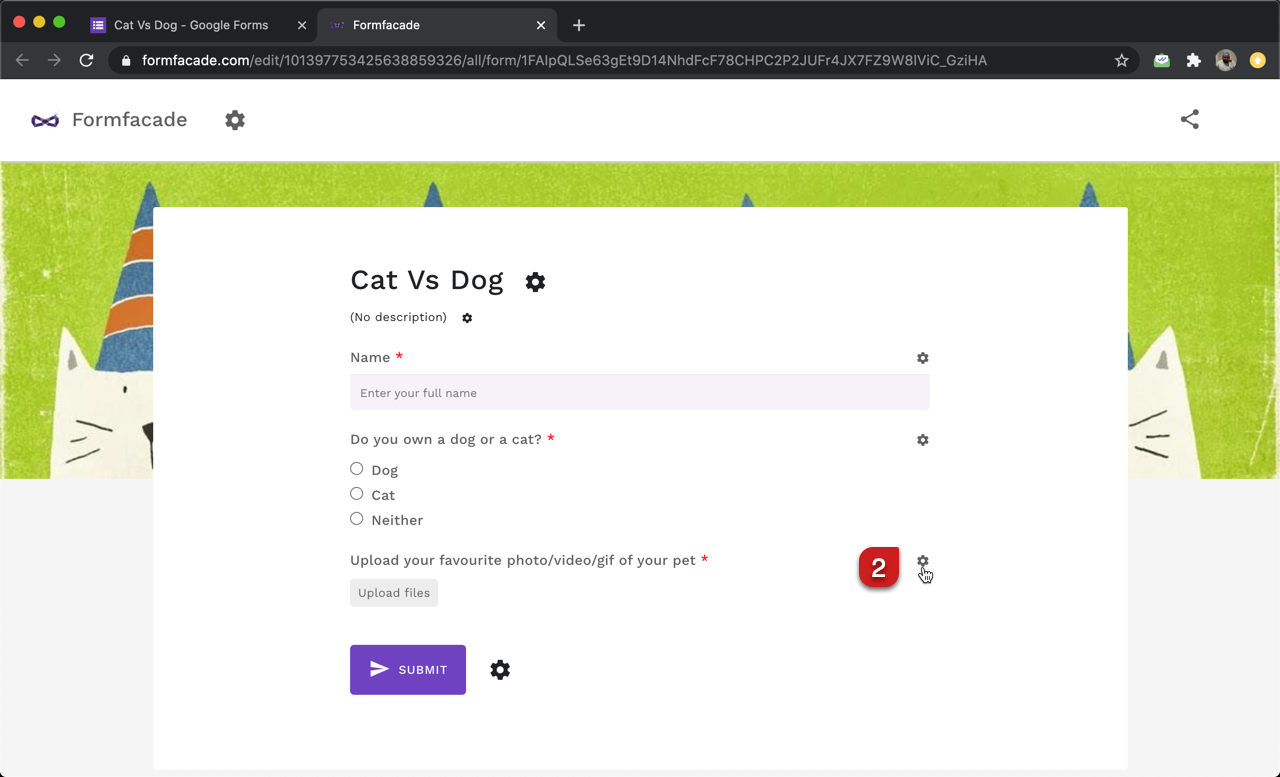Open the browser extensions puzzle icon

(1193, 61)
